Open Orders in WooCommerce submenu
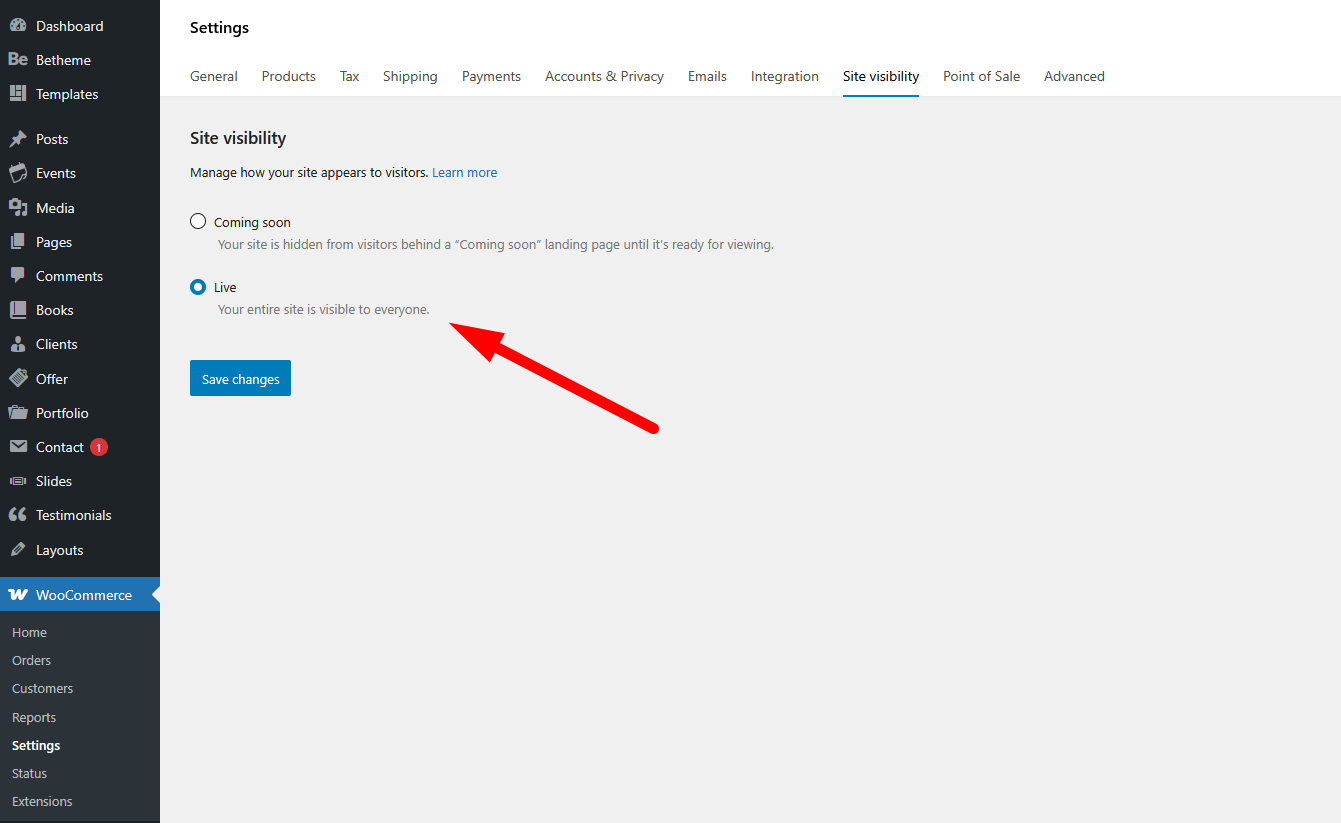1341x823 pixels. [x=31, y=661]
